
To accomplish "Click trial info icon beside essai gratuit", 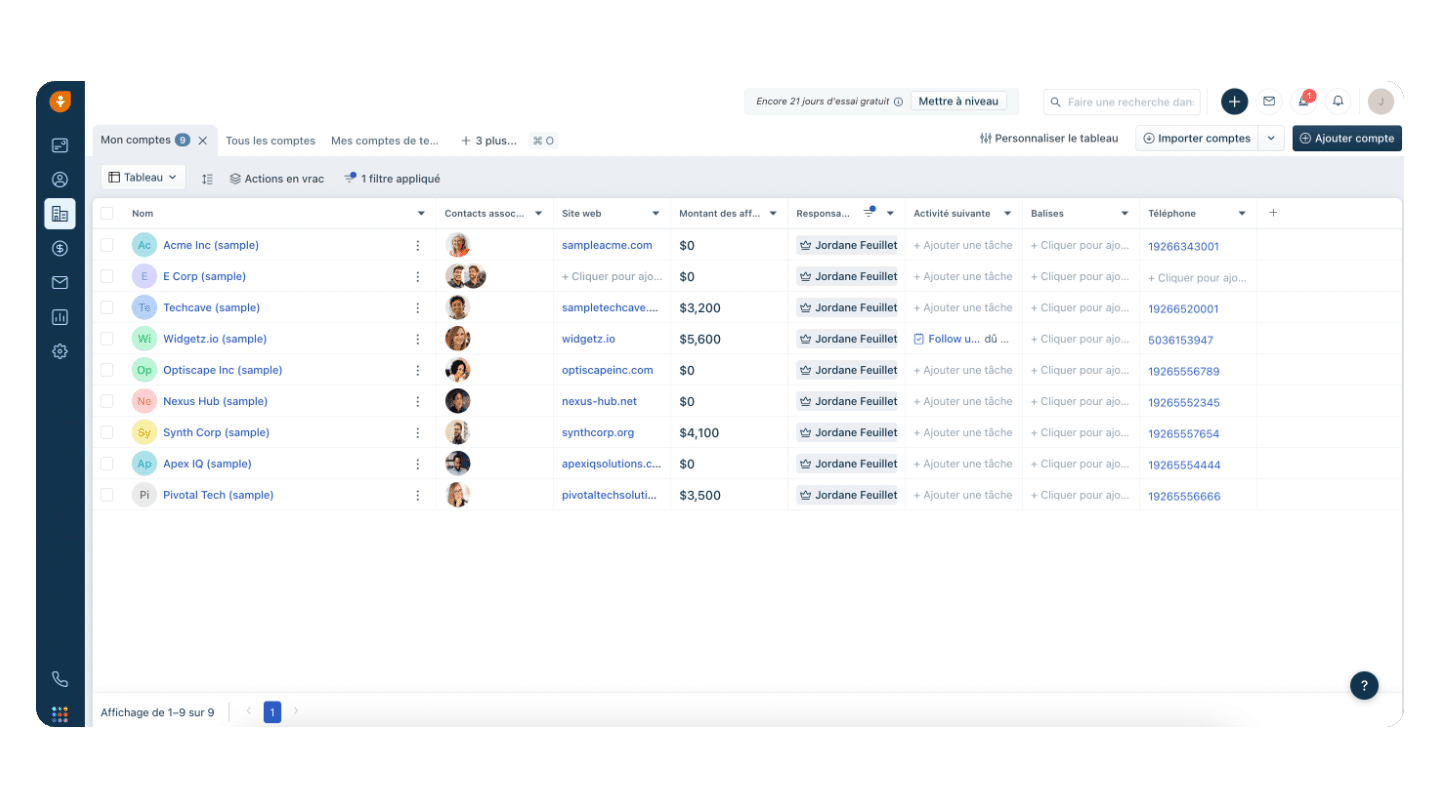I will (x=898, y=101).
